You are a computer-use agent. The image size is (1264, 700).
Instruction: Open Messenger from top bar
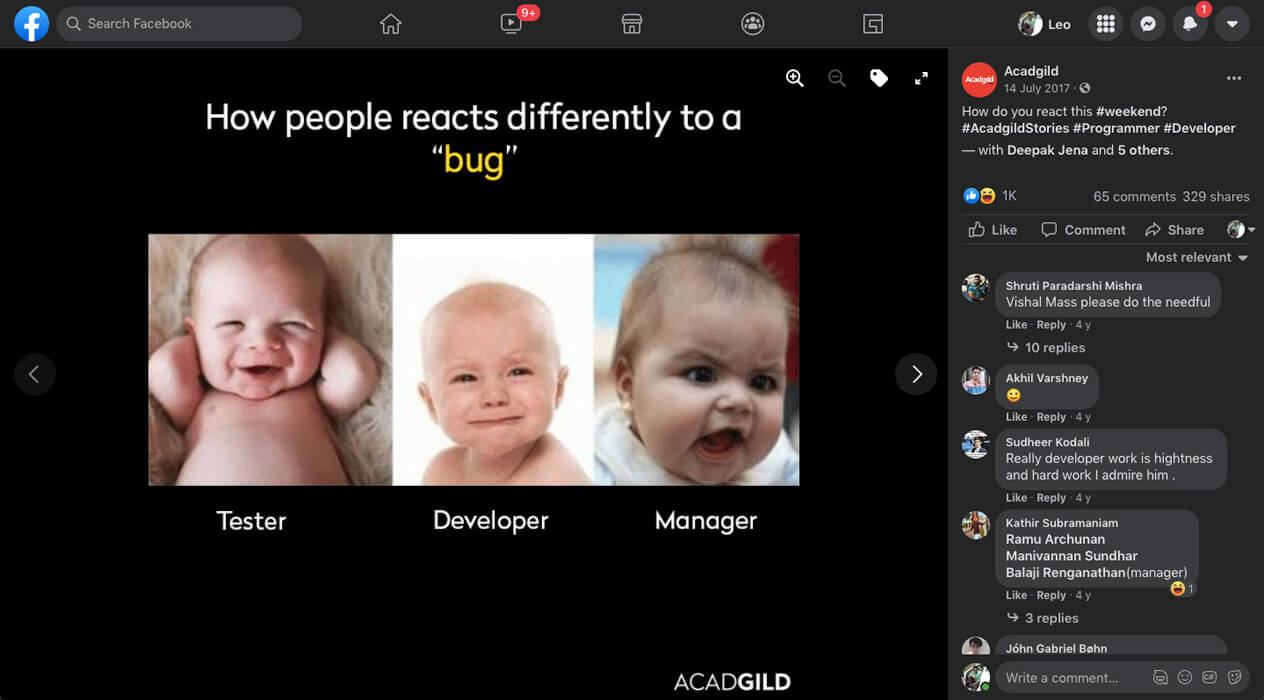(x=1148, y=24)
